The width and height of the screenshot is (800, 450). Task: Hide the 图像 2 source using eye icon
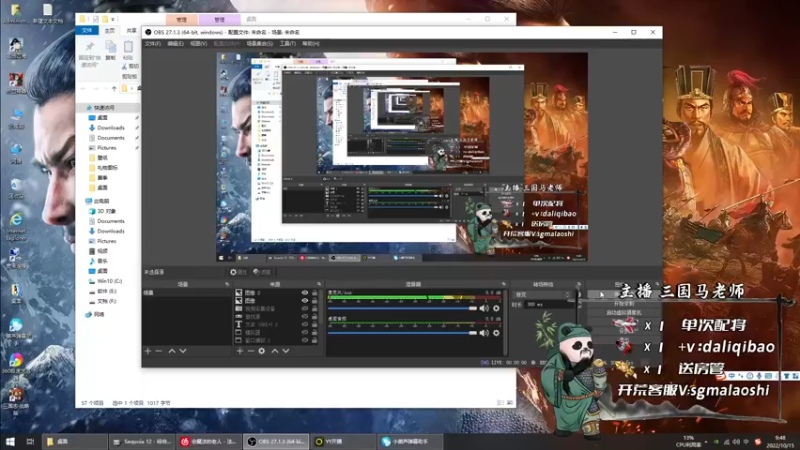pos(305,293)
